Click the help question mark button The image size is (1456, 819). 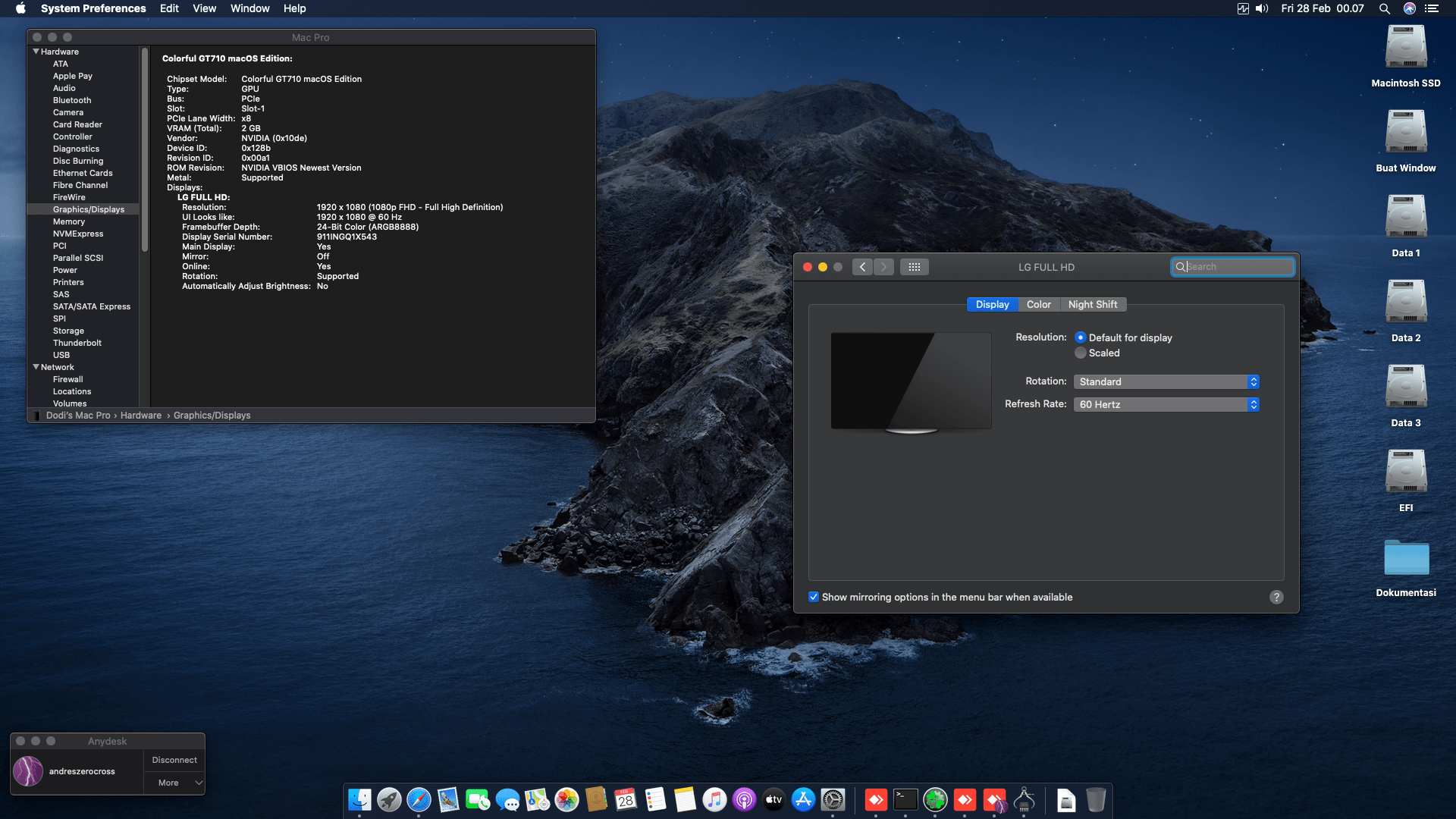[1276, 597]
